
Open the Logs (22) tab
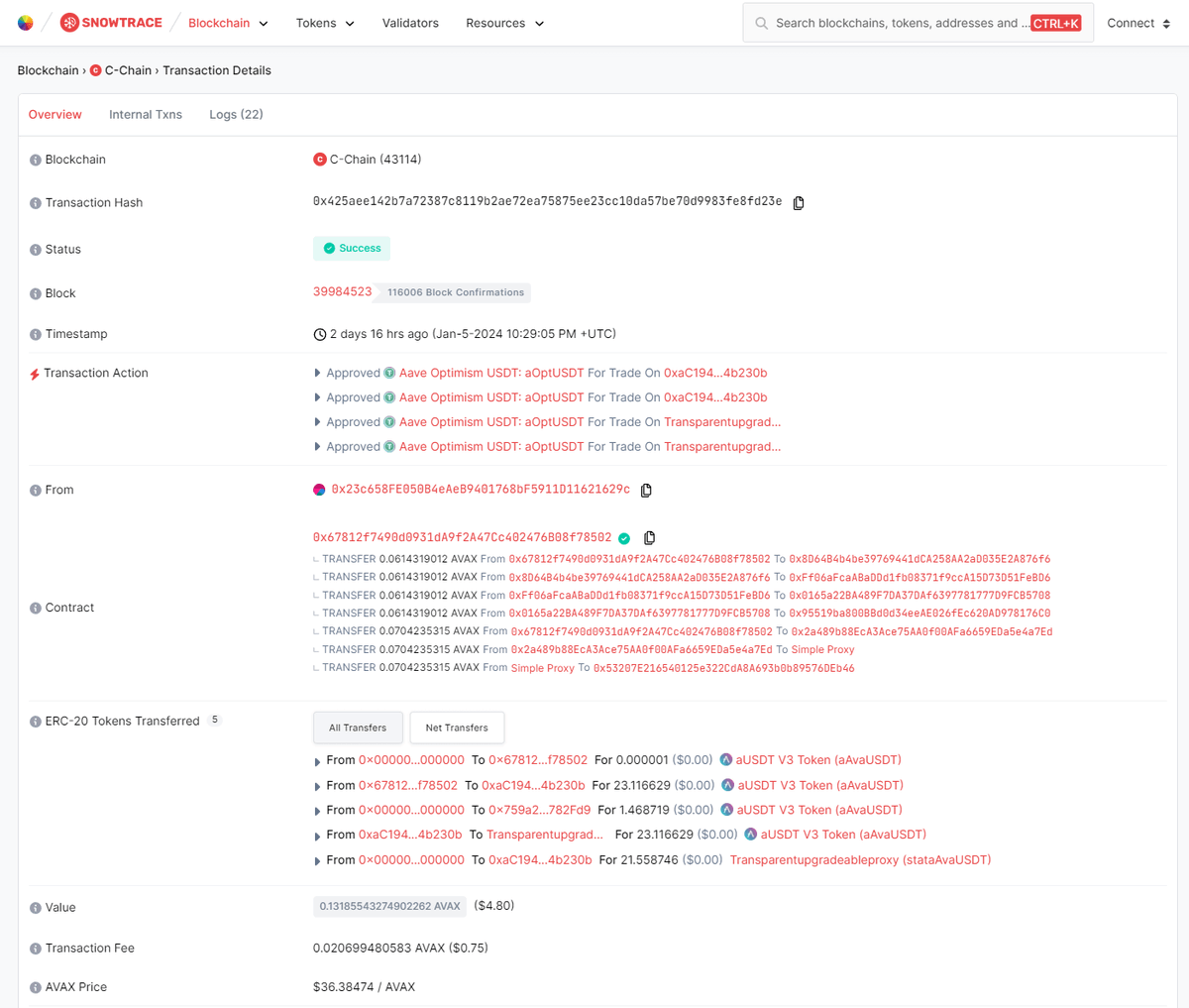[236, 114]
